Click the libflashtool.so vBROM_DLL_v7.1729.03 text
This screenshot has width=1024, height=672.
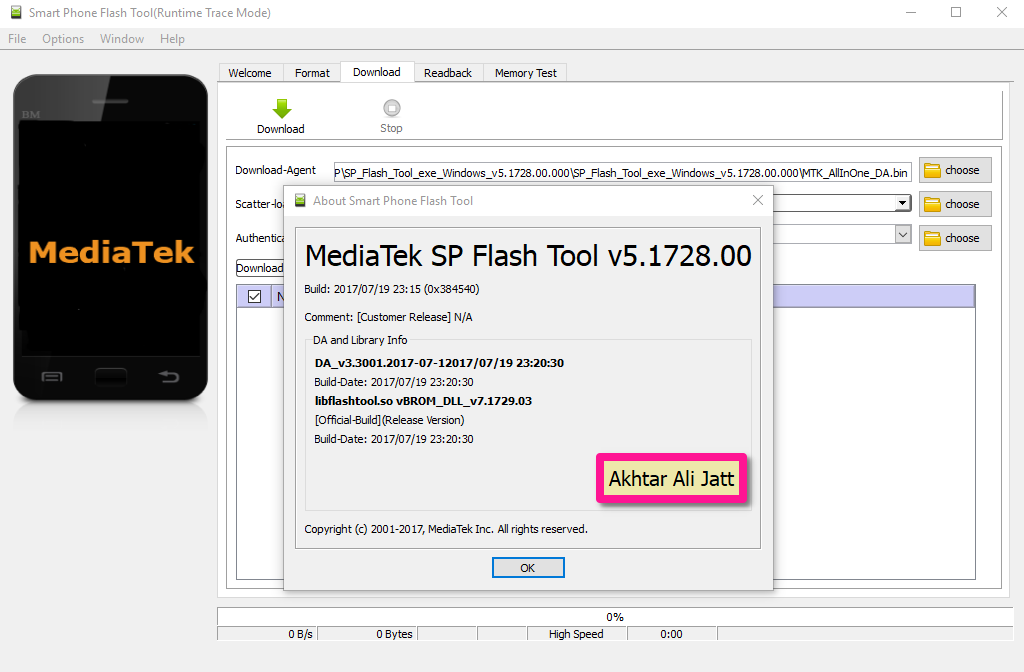point(423,401)
